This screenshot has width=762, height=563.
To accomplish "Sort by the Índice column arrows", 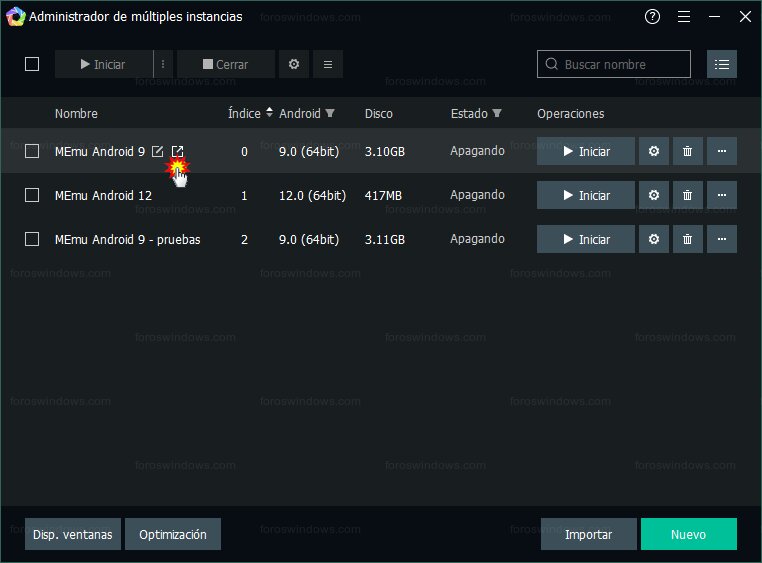I will click(269, 113).
